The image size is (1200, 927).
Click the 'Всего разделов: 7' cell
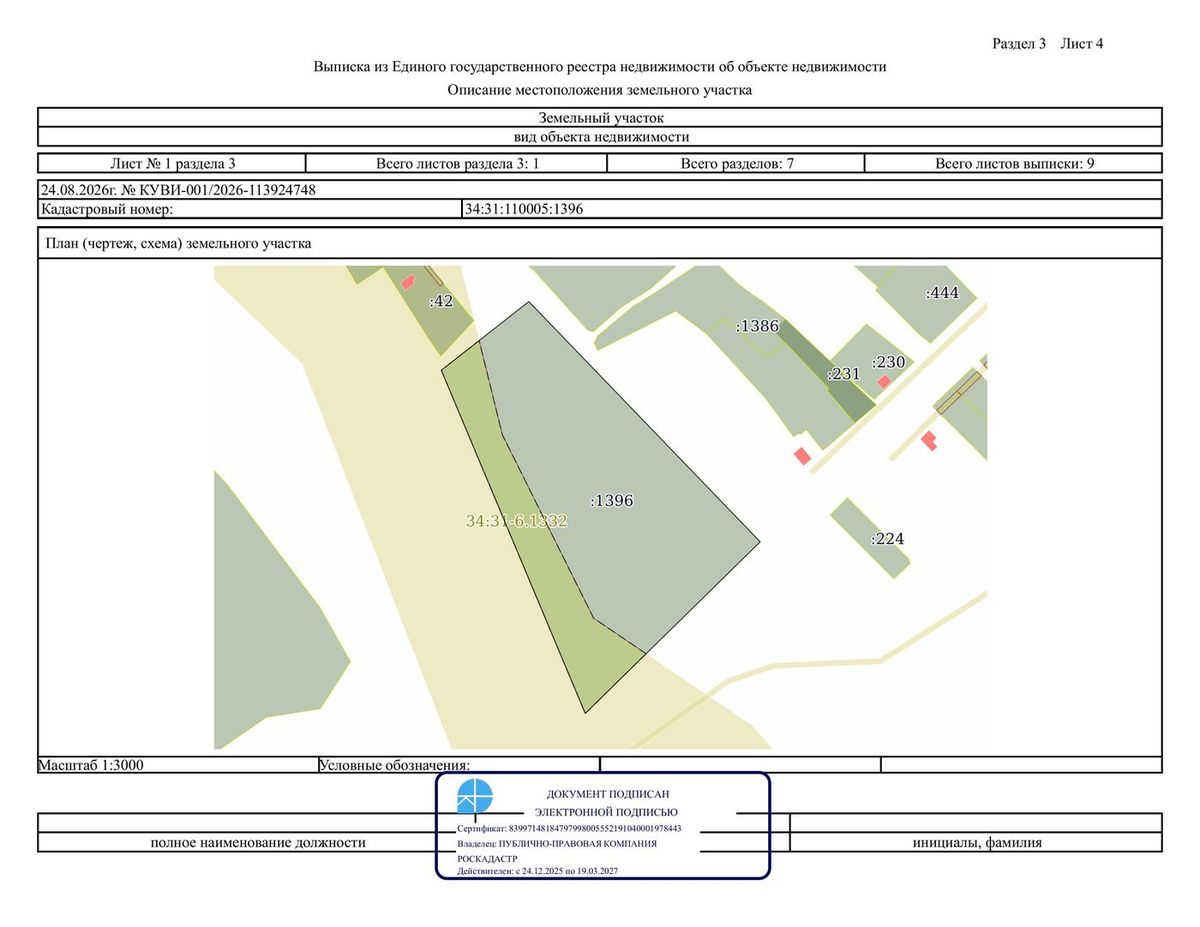point(737,163)
